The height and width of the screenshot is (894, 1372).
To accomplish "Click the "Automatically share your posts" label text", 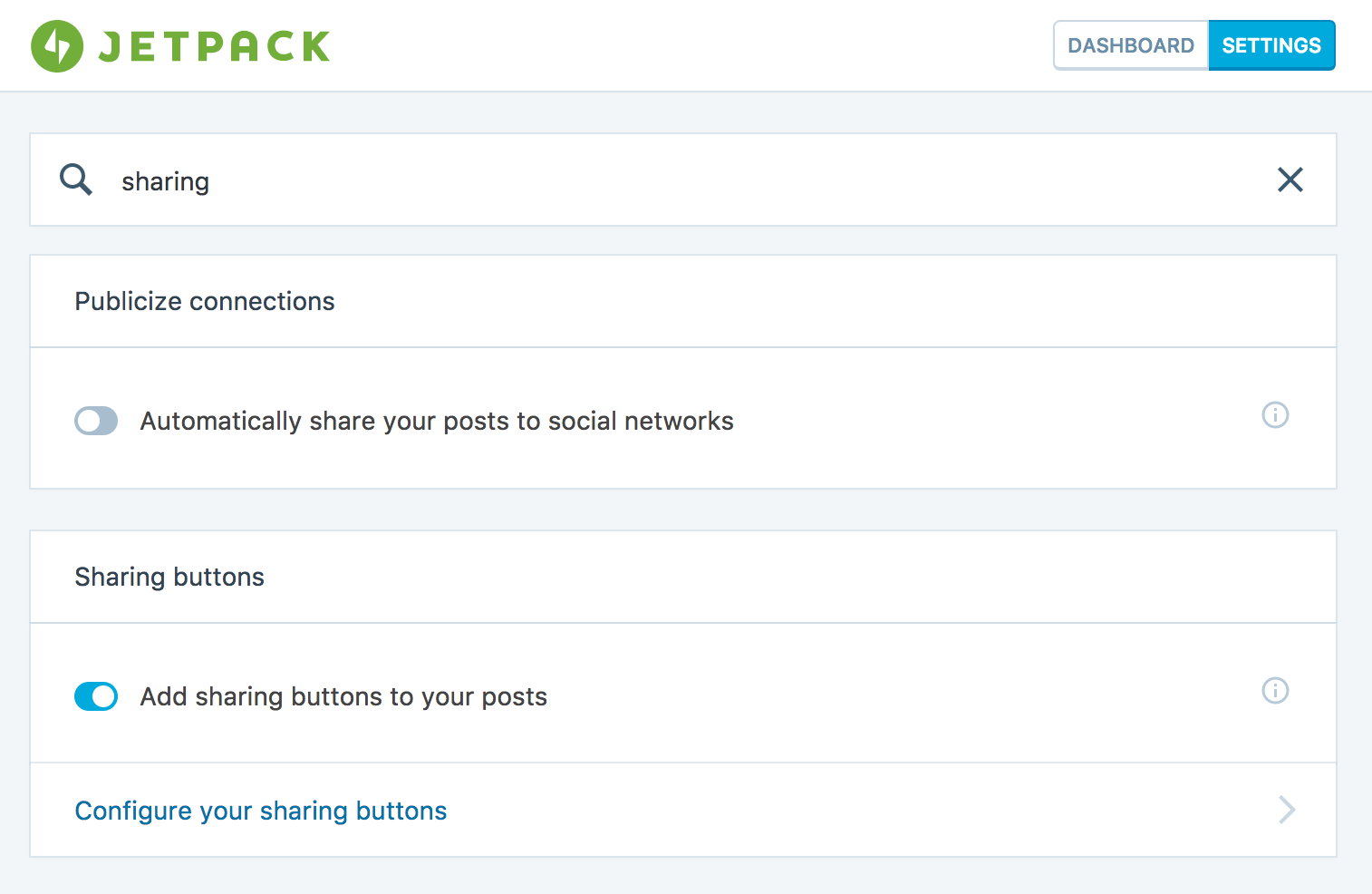I will click(437, 422).
